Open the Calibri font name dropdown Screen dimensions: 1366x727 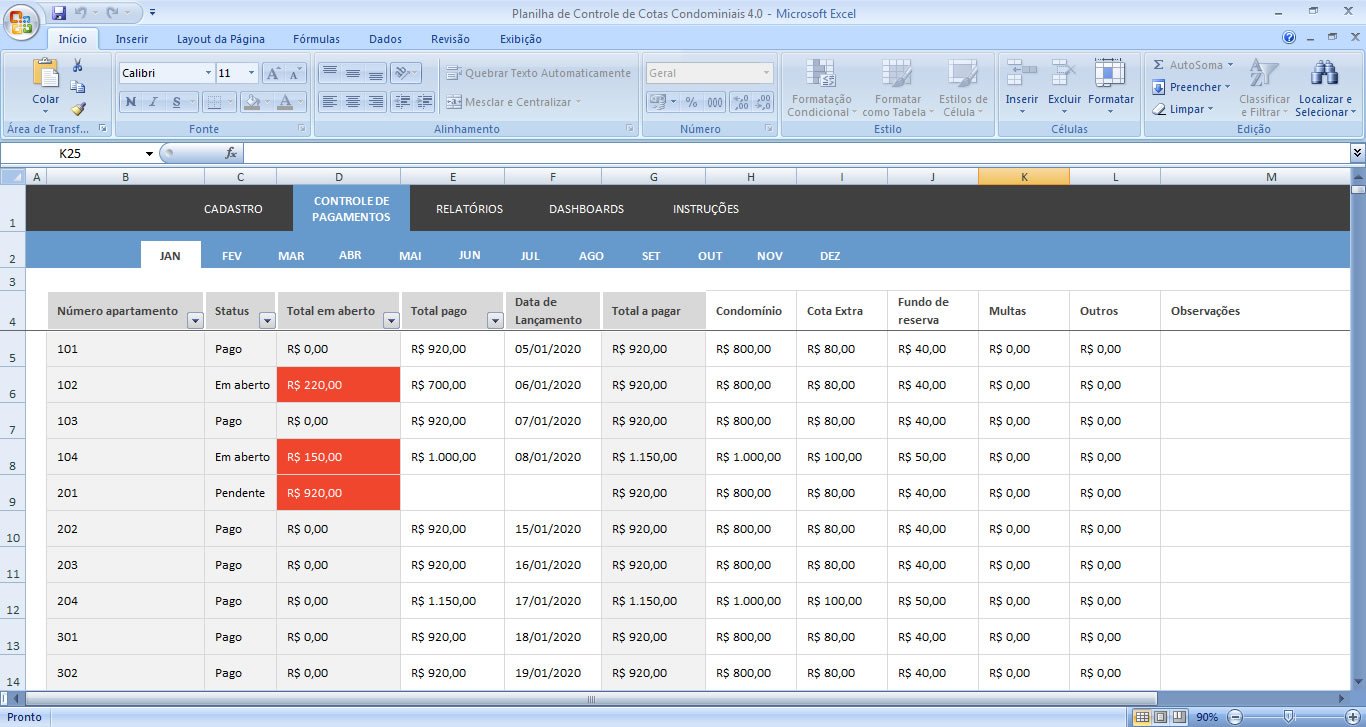(x=208, y=73)
